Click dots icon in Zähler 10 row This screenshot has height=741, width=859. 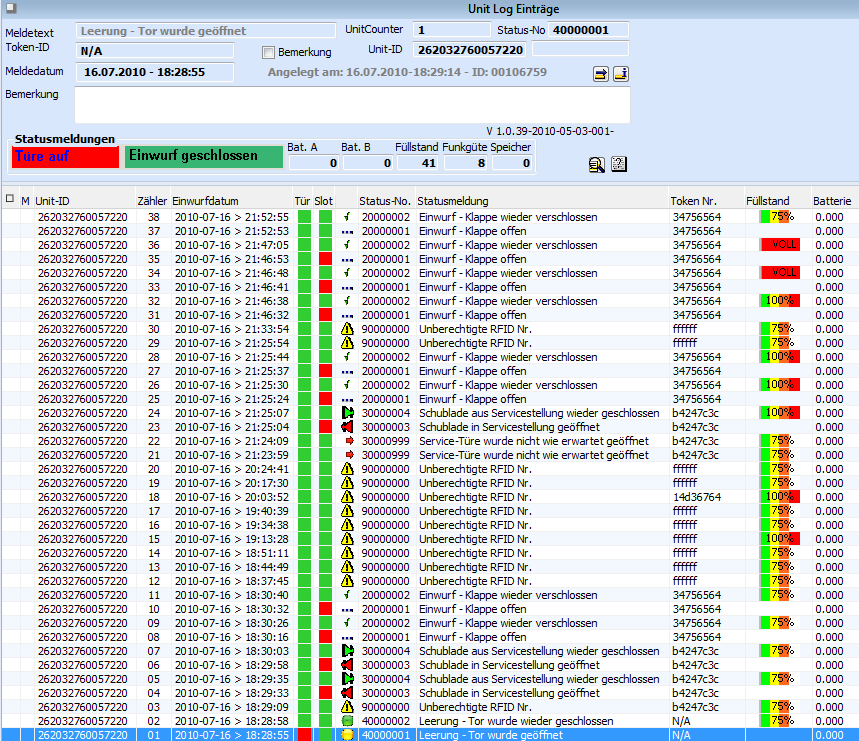pos(347,610)
